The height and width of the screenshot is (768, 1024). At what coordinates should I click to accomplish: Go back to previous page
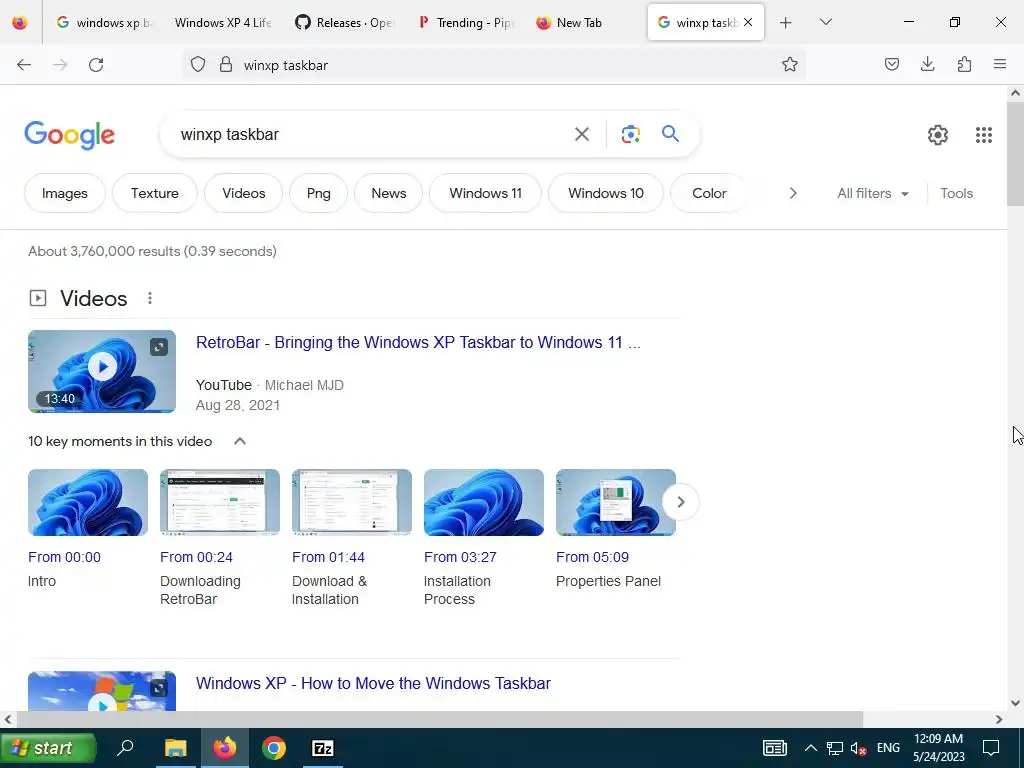pos(24,65)
